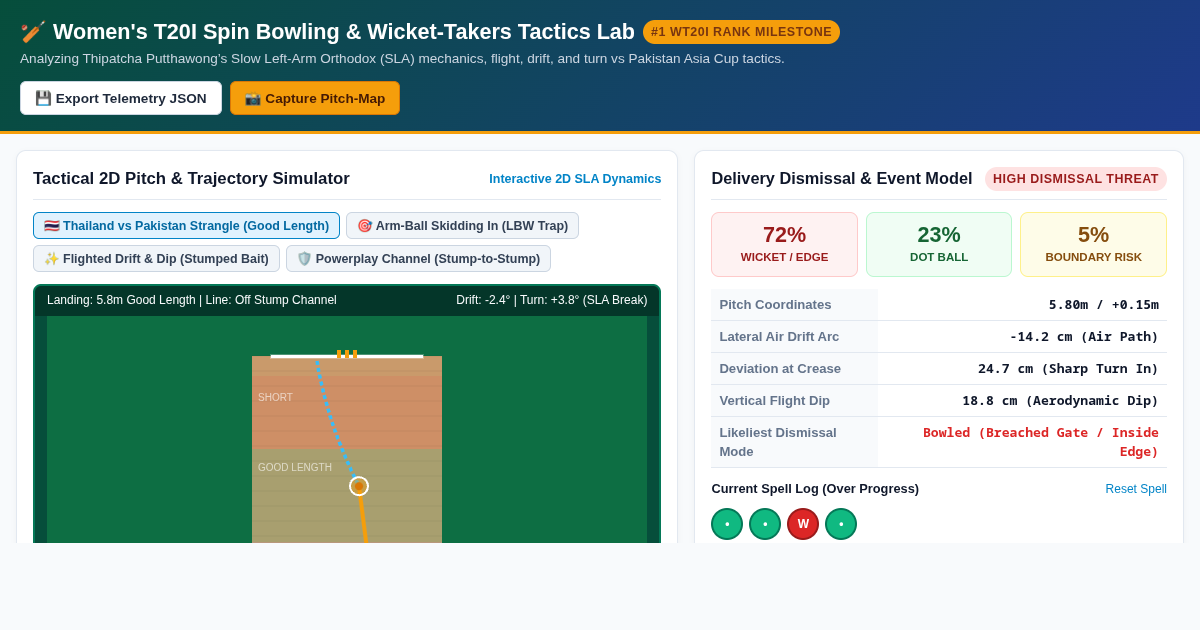Click the SHORT zone label on pitch

[x=275, y=397]
